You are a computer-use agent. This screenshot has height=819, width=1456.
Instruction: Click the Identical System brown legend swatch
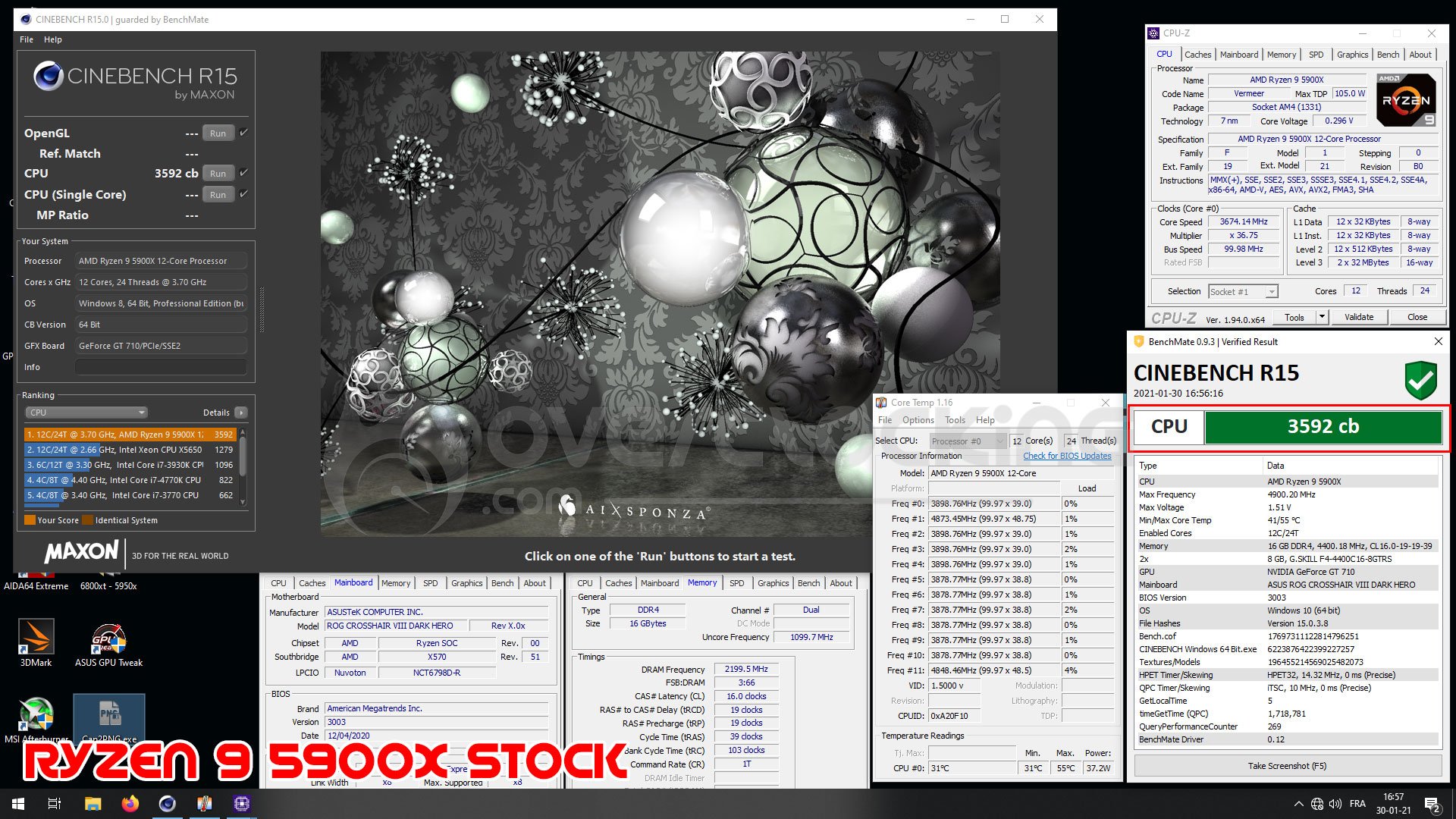(88, 520)
